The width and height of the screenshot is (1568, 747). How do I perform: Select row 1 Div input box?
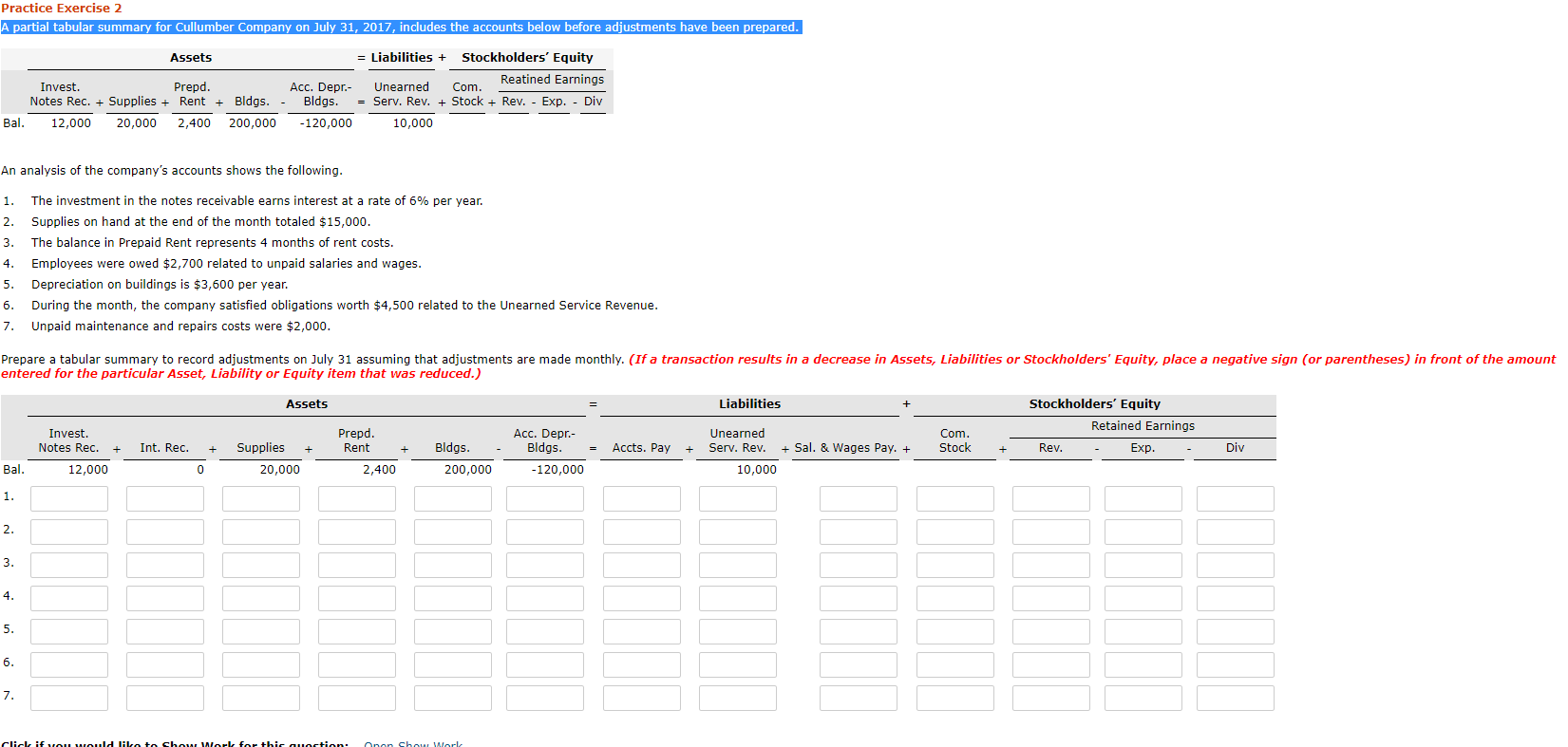(x=1236, y=499)
